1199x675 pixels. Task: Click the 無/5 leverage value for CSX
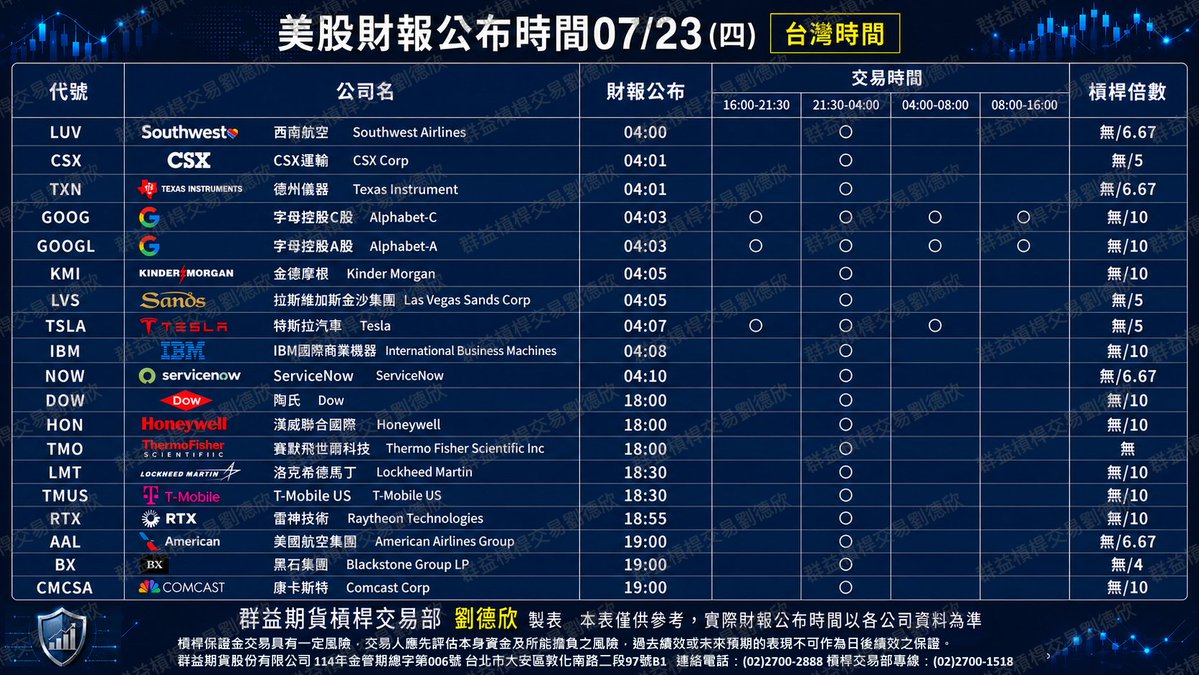point(1127,161)
